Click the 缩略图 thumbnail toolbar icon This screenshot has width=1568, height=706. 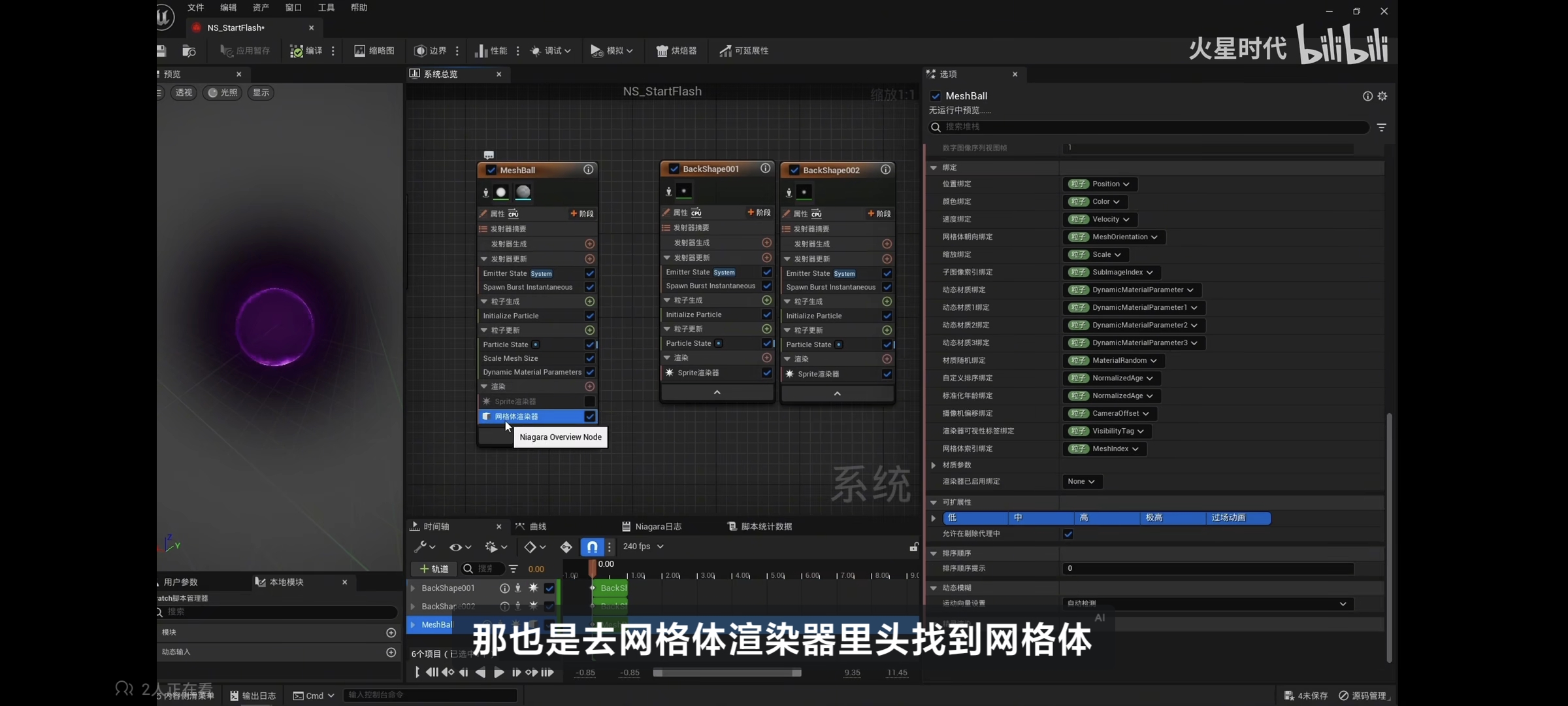point(359,51)
